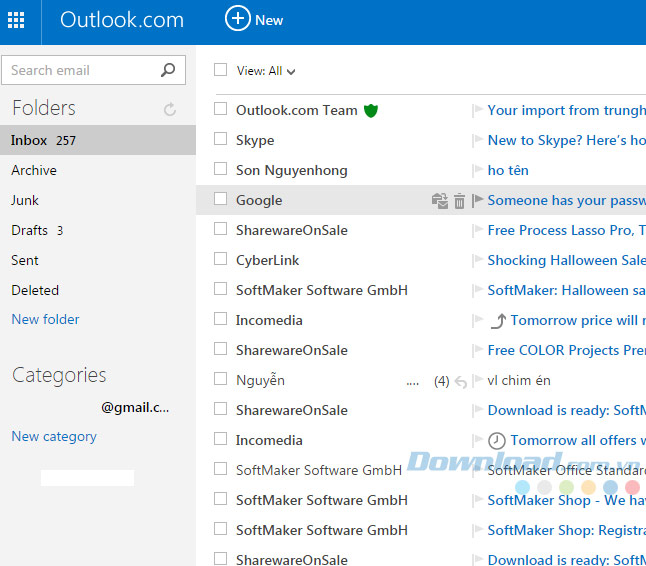Click the Search email input field
This screenshot has width=646, height=566.
pyautogui.click(x=80, y=70)
